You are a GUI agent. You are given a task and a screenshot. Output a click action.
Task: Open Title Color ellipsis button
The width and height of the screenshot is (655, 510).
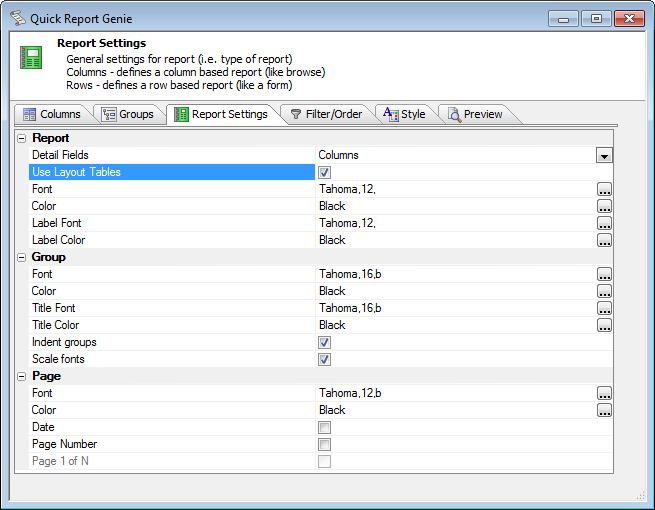pos(604,325)
